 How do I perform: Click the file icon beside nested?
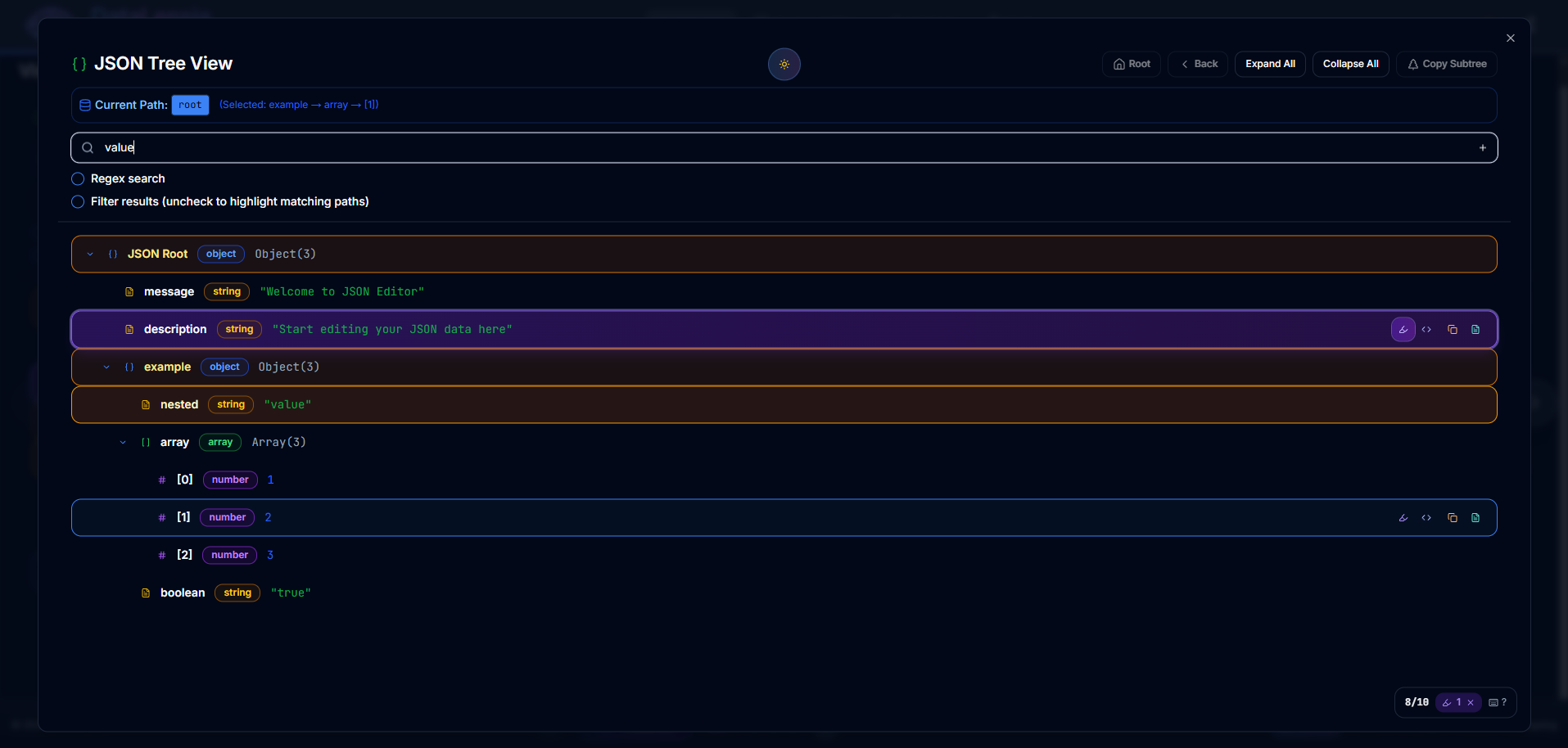tap(146, 405)
